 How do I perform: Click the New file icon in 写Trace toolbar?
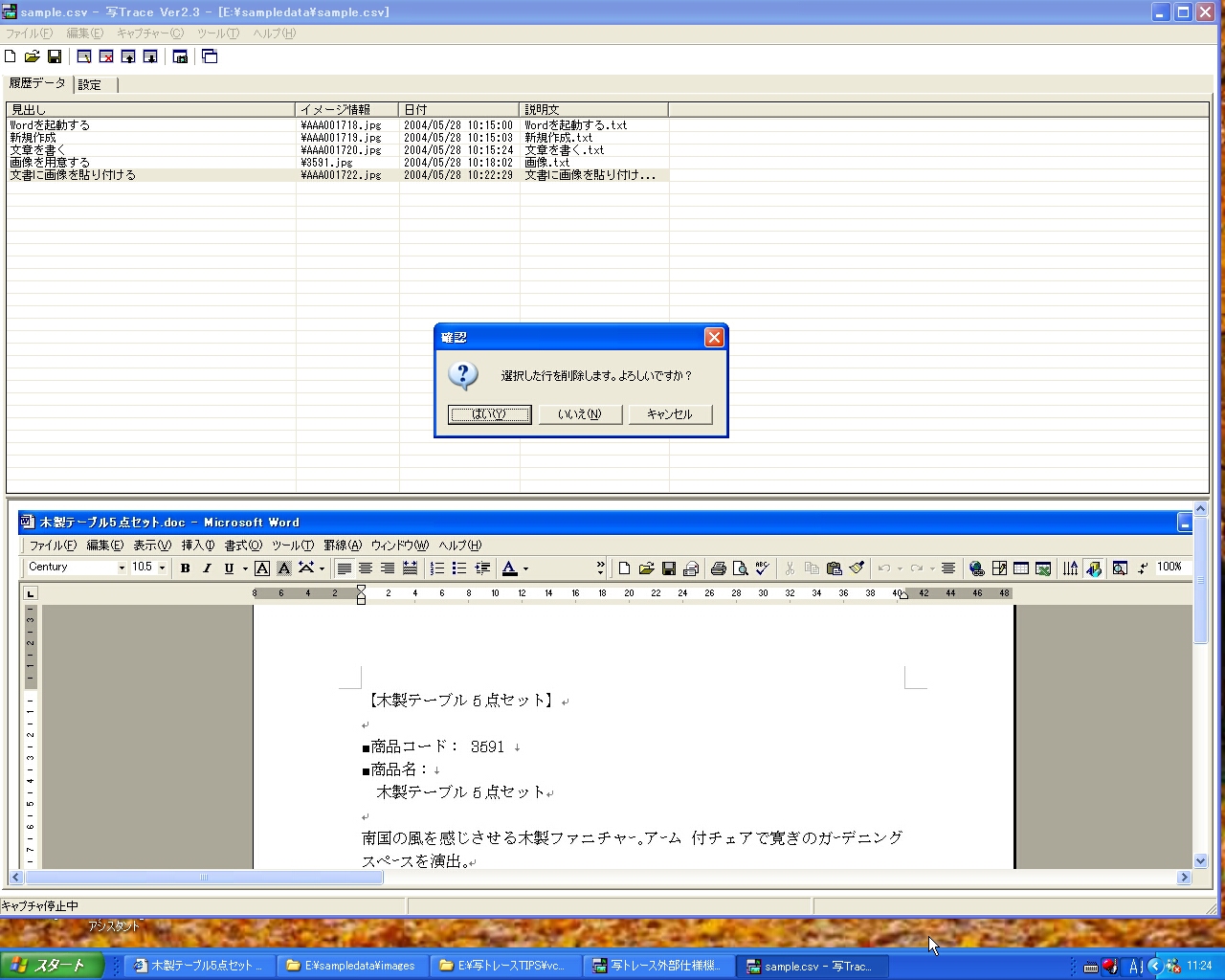(x=11, y=56)
